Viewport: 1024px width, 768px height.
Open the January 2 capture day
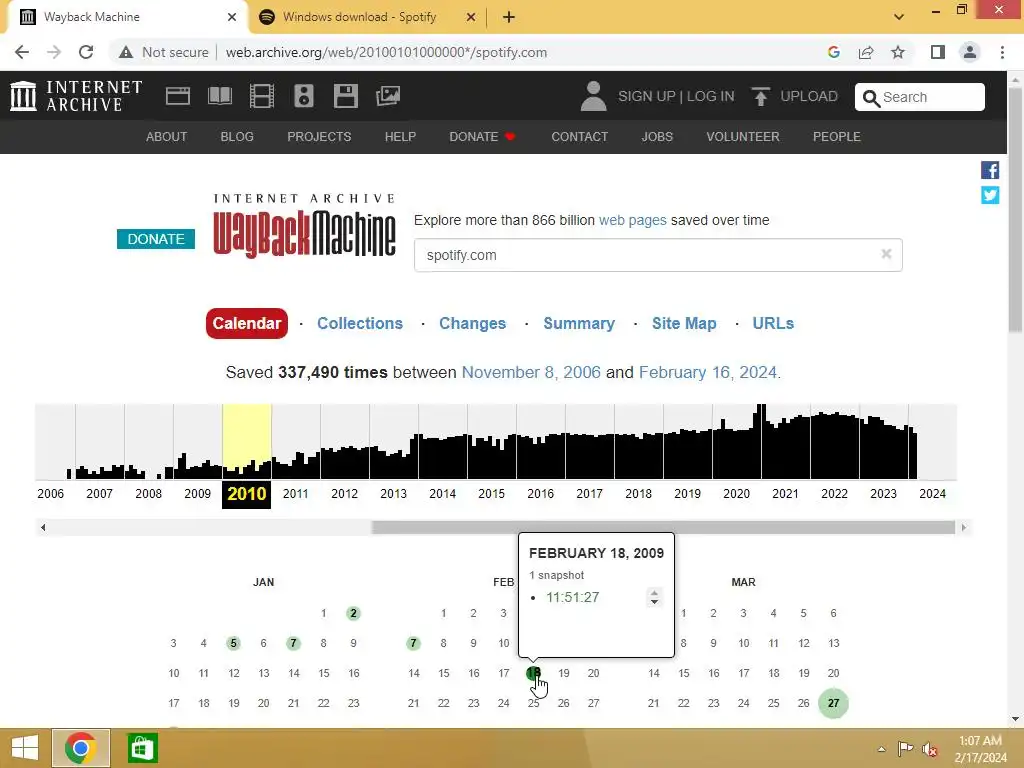(x=353, y=613)
